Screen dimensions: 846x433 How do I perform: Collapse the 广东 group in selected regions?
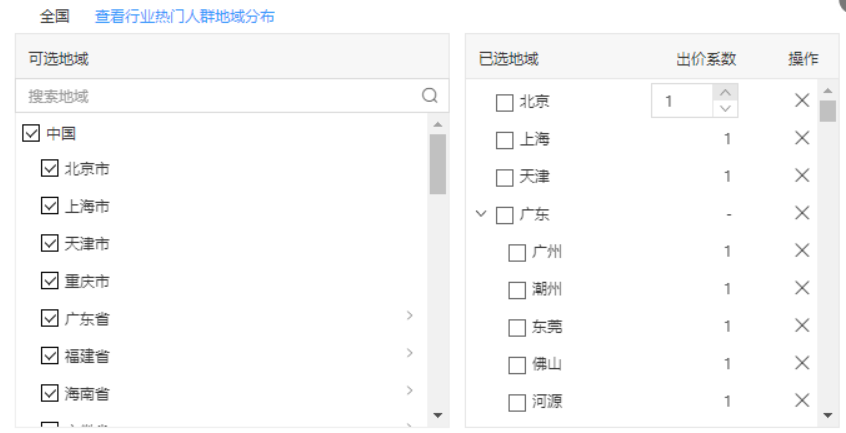[481, 213]
